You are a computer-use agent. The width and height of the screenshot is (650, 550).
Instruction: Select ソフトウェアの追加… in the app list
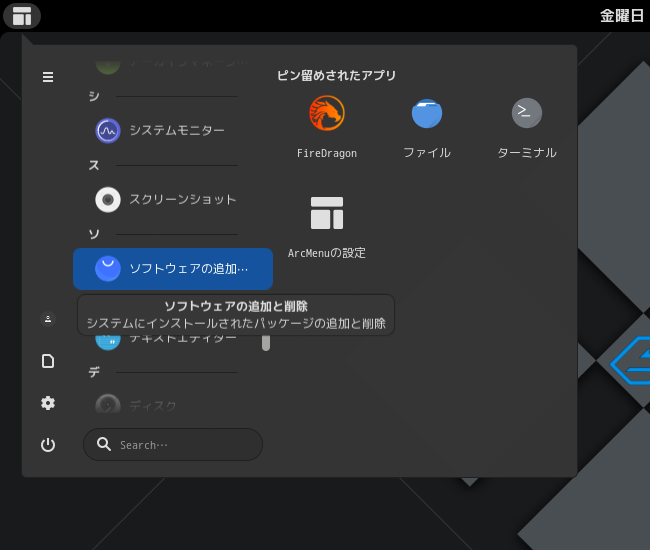tap(173, 269)
